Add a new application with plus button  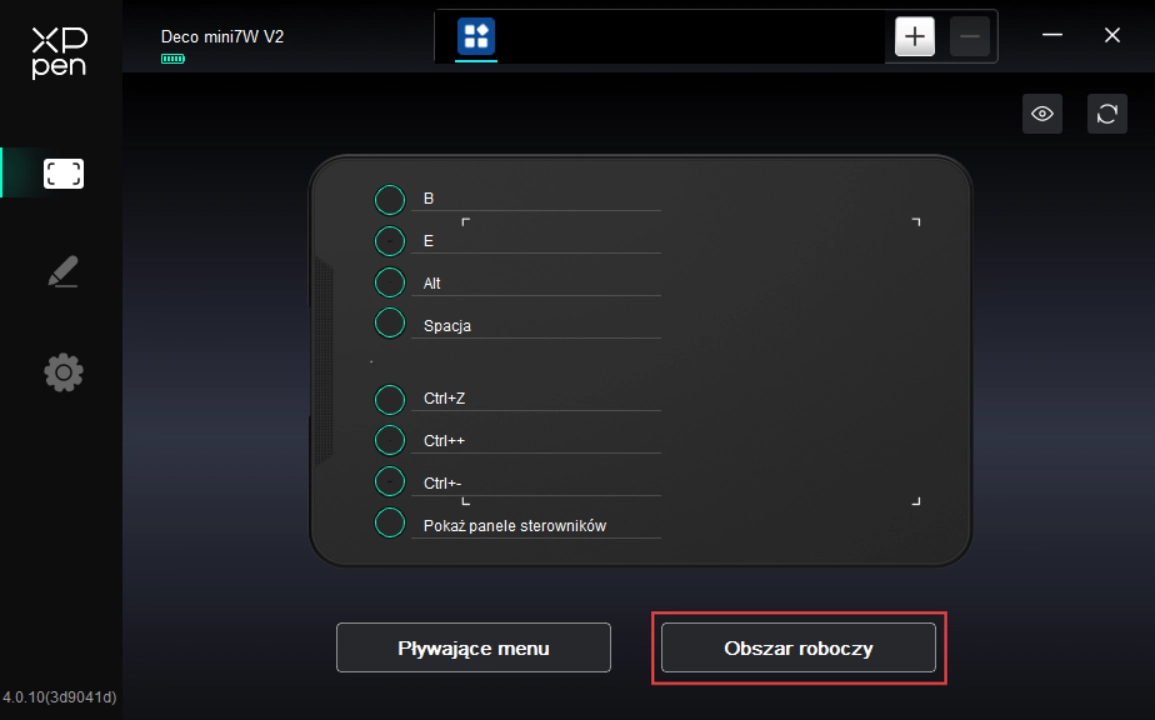914,37
